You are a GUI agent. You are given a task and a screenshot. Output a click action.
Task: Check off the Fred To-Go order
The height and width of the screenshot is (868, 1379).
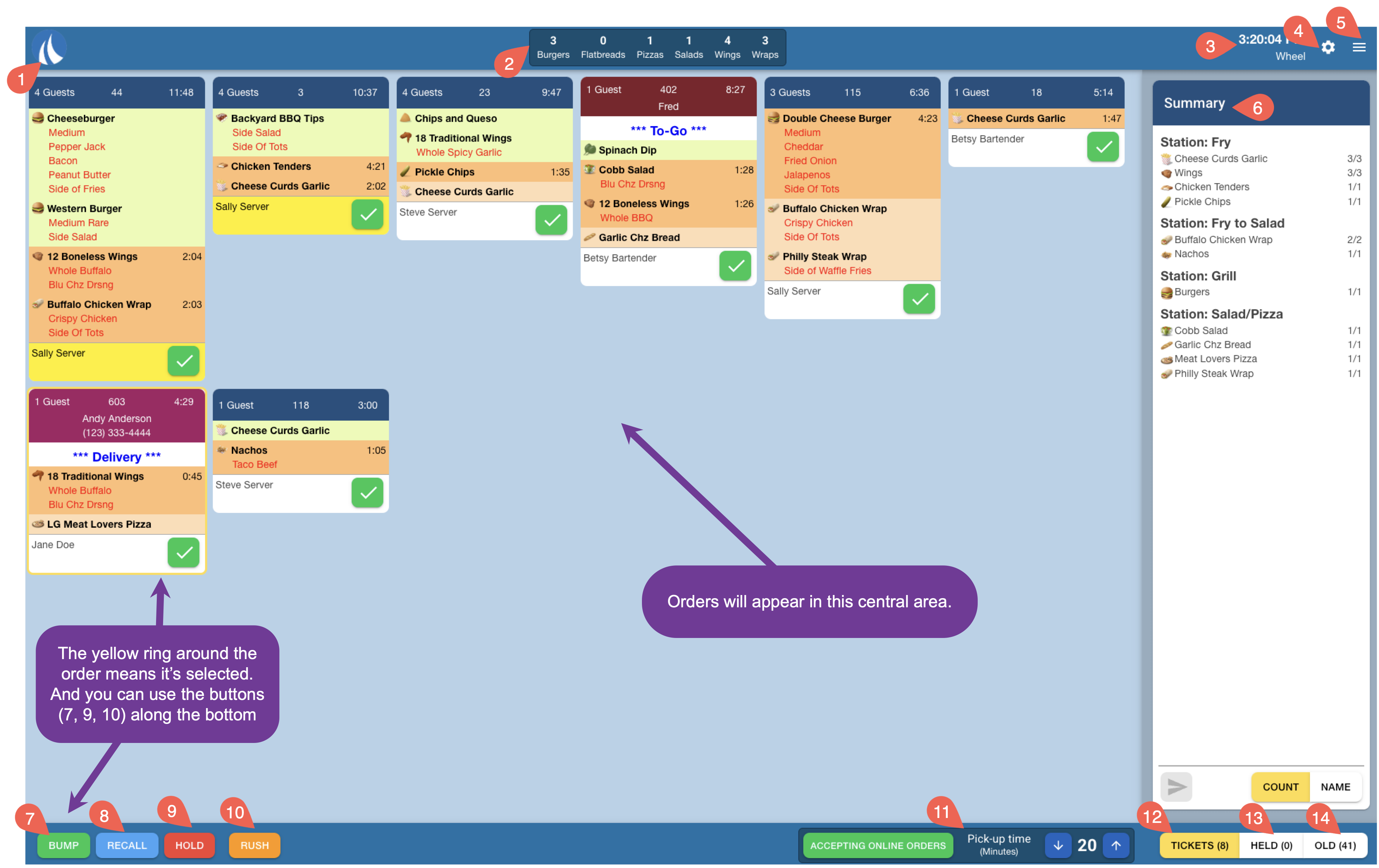point(735,266)
